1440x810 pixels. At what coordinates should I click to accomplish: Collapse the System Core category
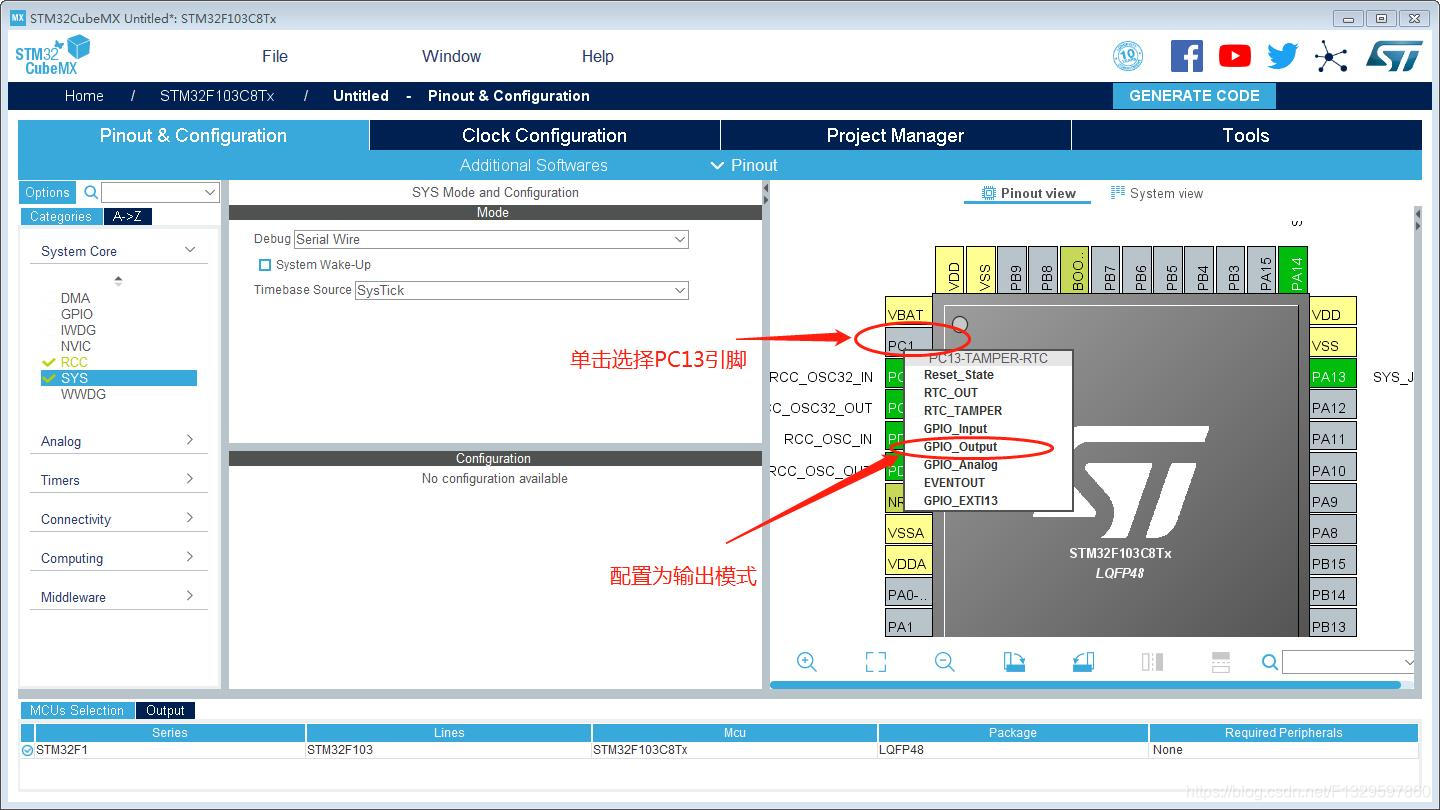[190, 250]
